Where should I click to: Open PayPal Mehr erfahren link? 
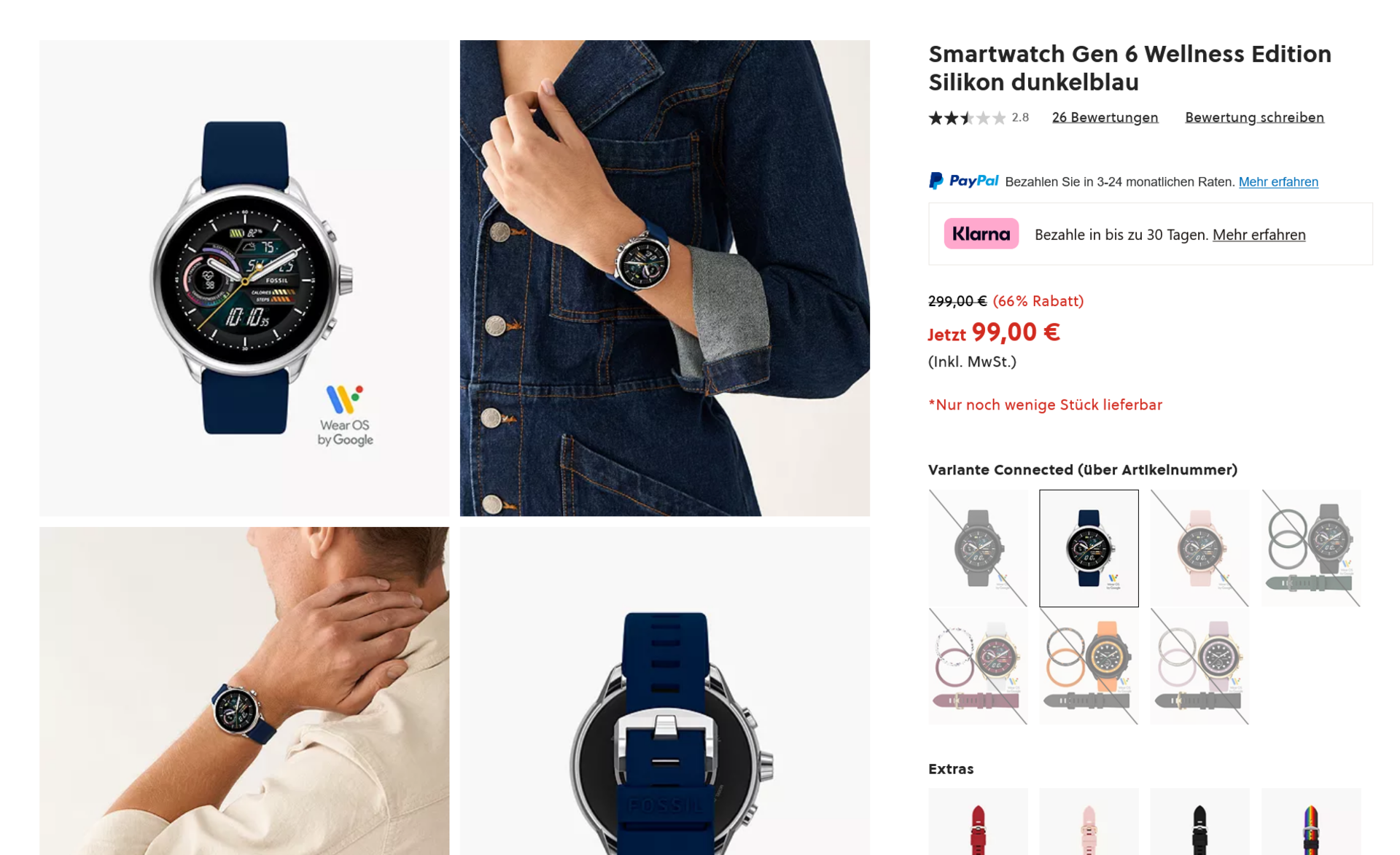pos(1278,181)
